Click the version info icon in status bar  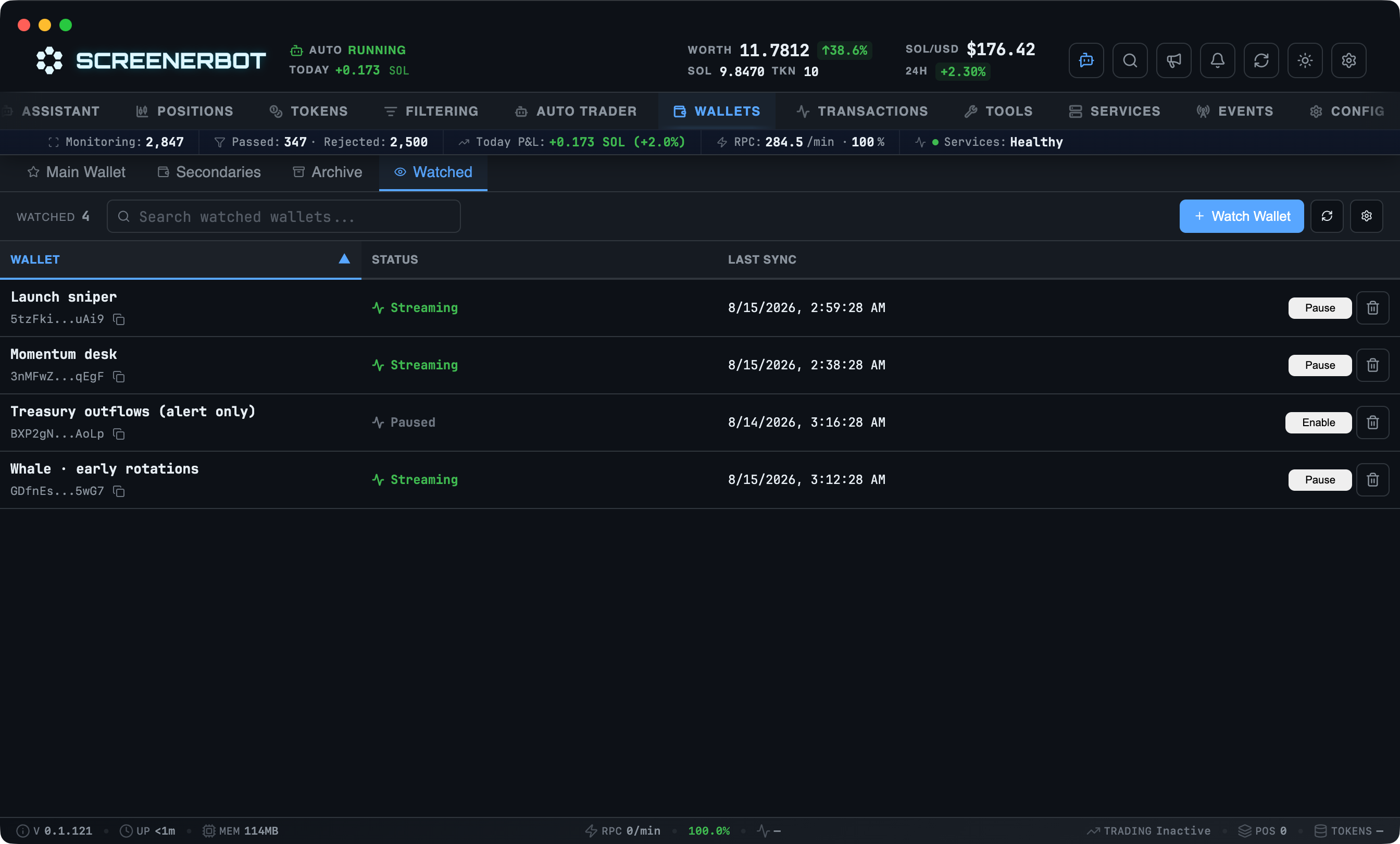[23, 831]
